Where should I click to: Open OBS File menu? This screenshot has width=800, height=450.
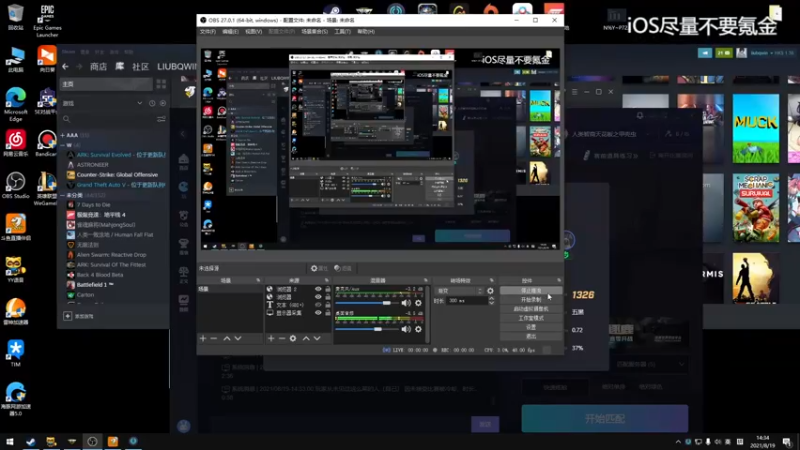[x=208, y=32]
